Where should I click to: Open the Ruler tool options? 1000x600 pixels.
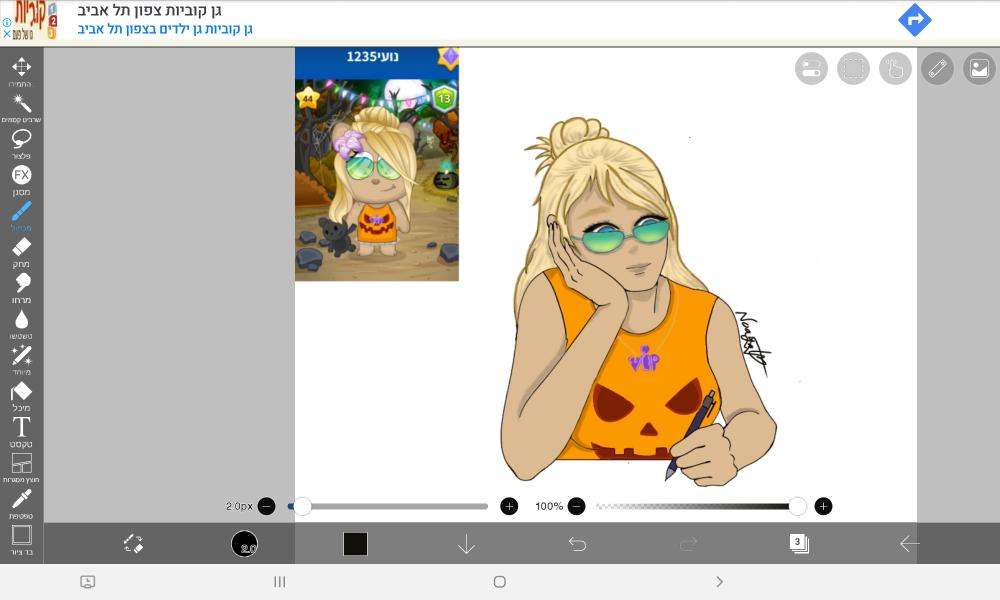point(937,68)
